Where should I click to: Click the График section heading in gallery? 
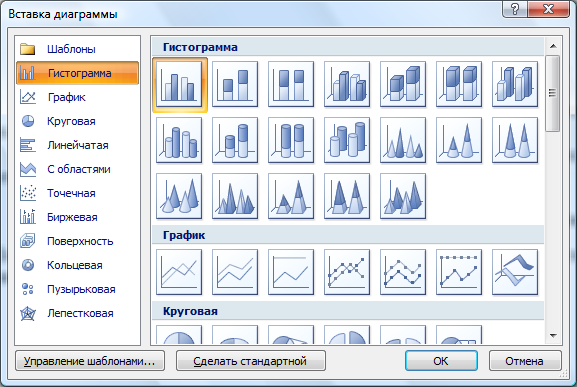click(184, 235)
